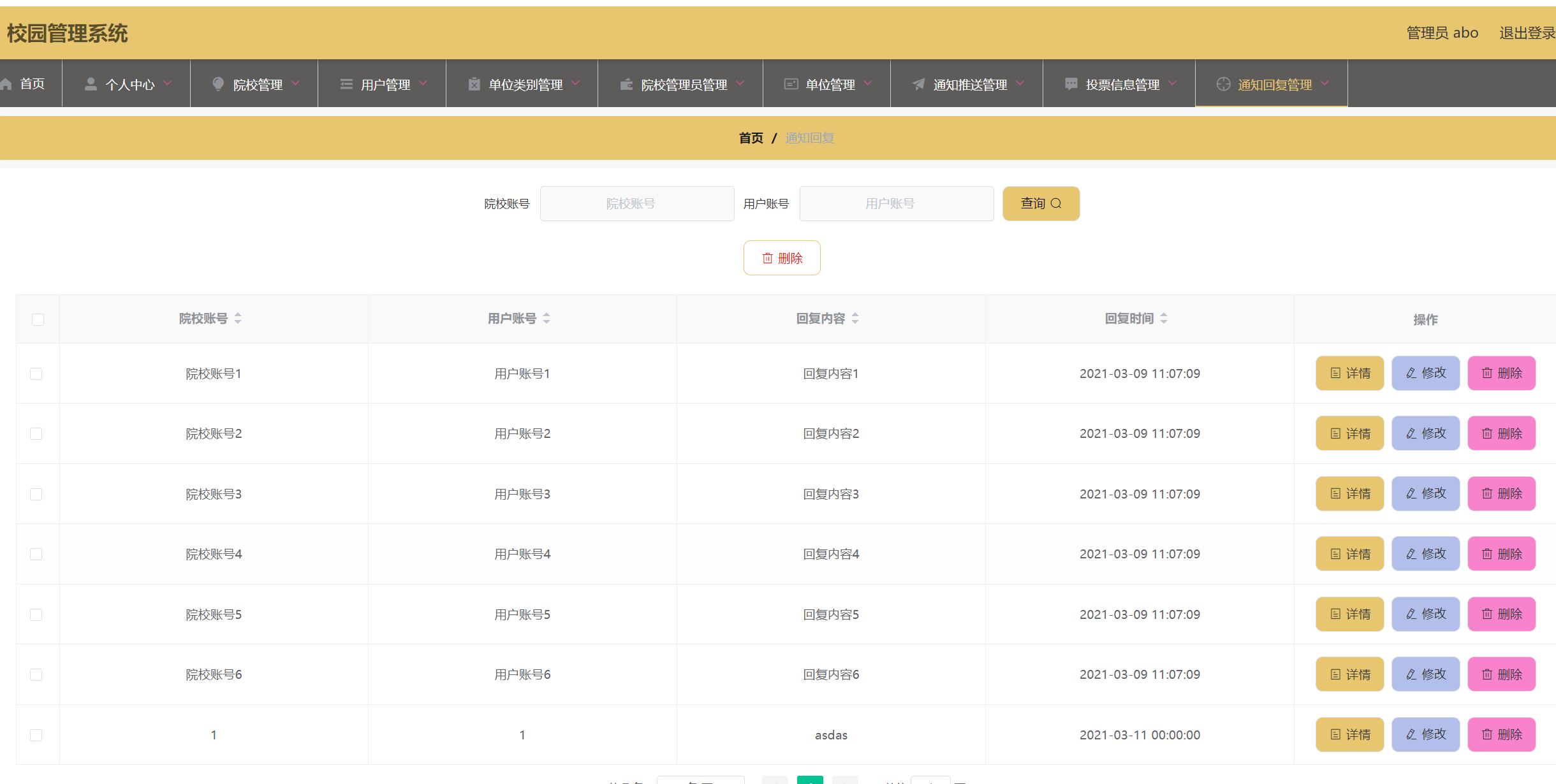
Task: Click the bulb icon next to 院校管理
Action: click(218, 84)
